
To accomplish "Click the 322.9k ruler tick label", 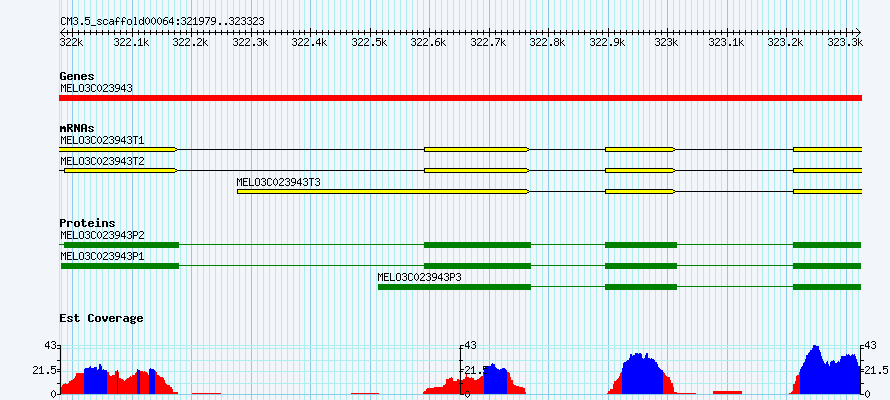I will (606, 42).
